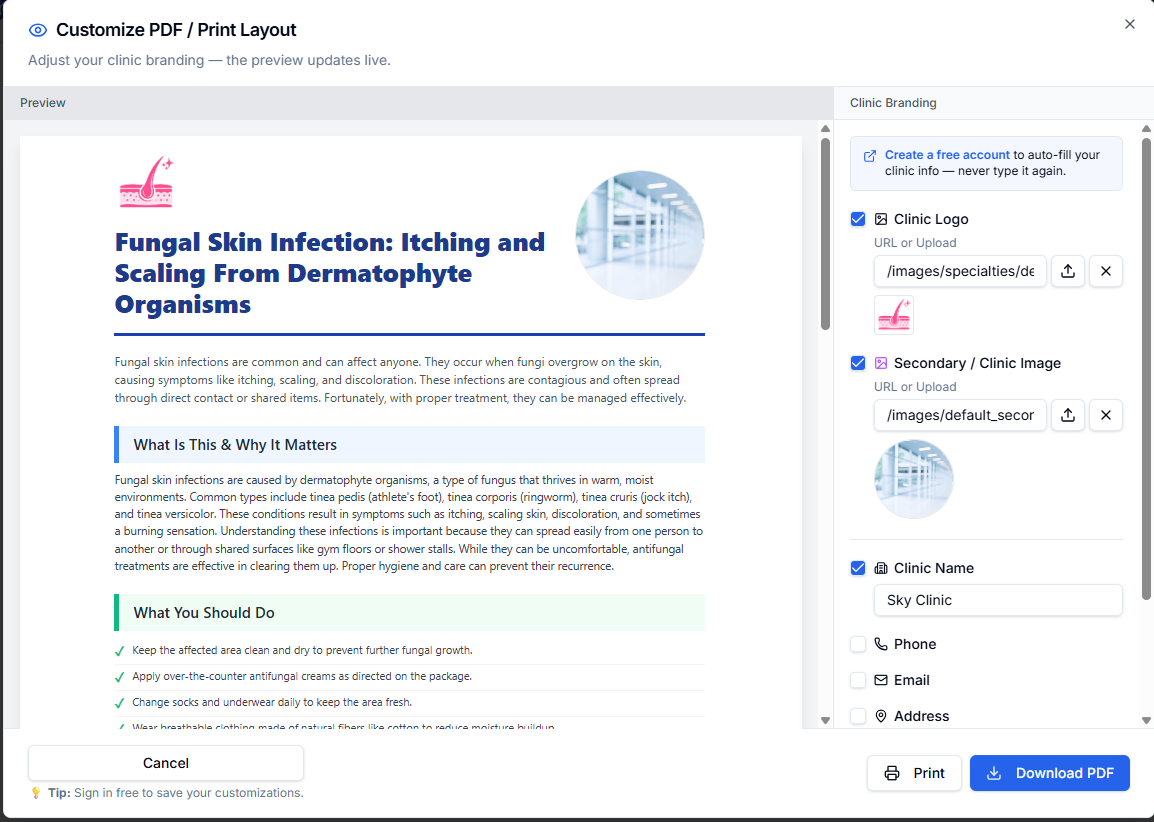Click the 'Adjust your clinic branding' subtitle text

[x=209, y=60]
